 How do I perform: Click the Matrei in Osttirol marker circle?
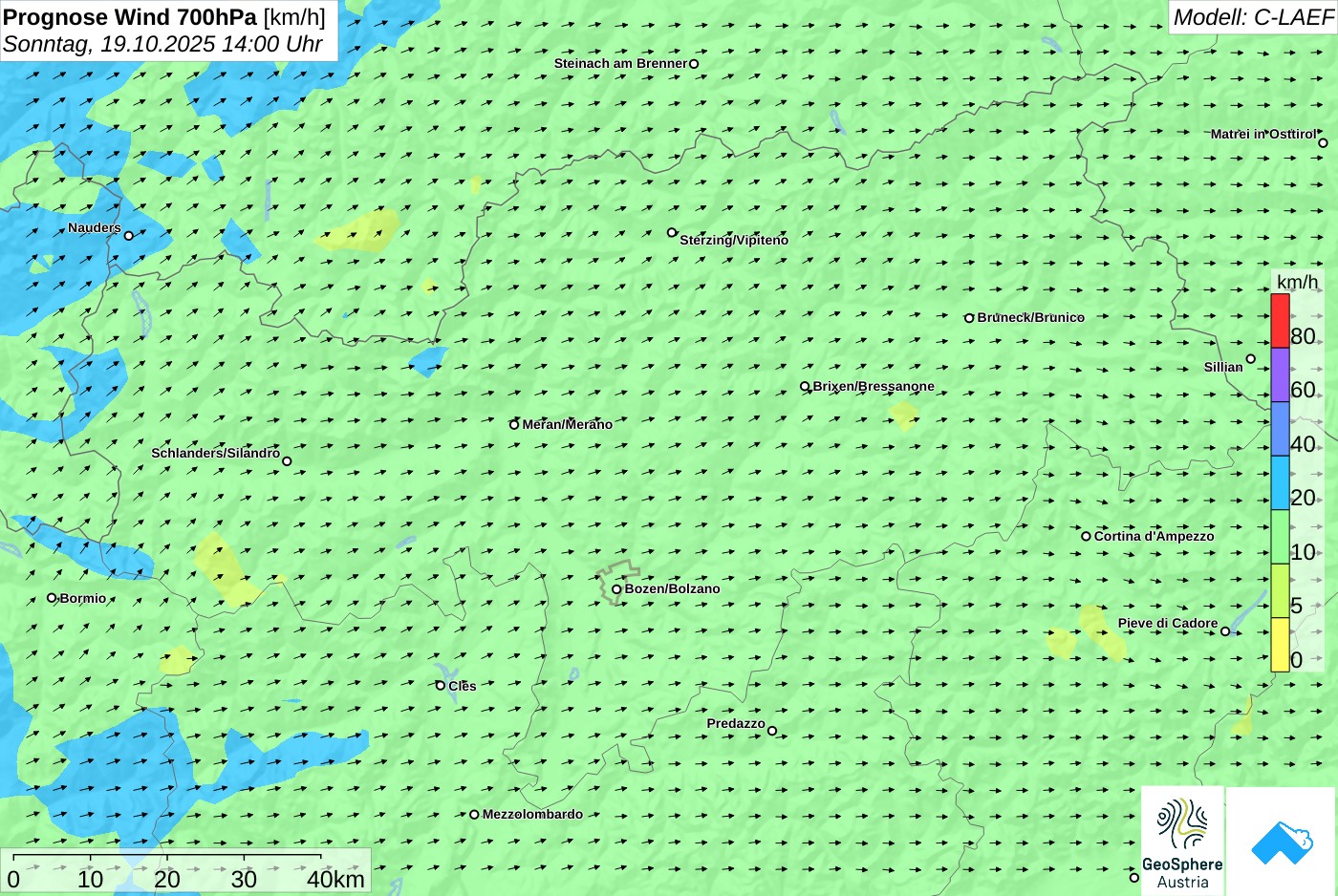click(x=1323, y=143)
